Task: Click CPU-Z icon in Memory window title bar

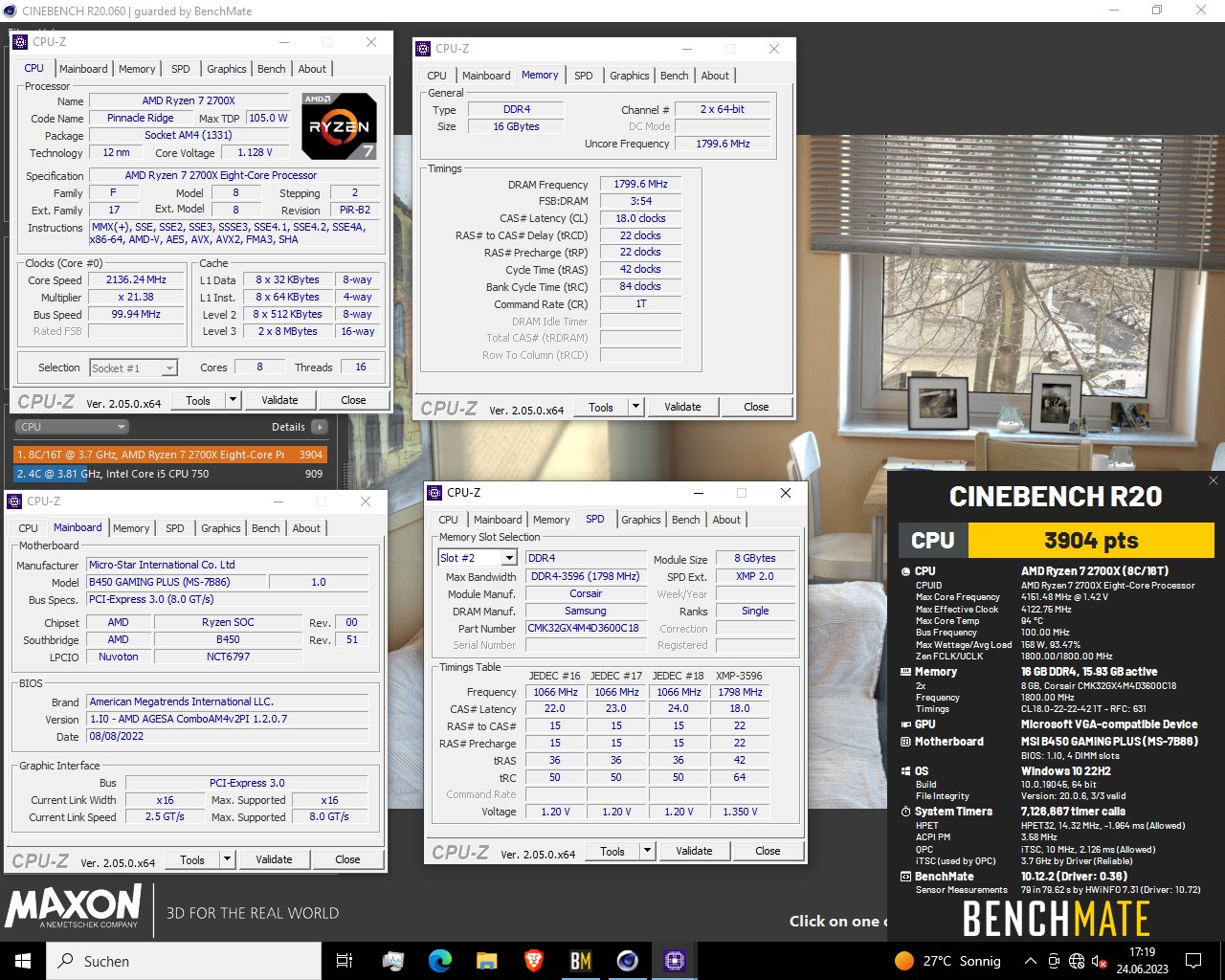Action: pyautogui.click(x=423, y=49)
